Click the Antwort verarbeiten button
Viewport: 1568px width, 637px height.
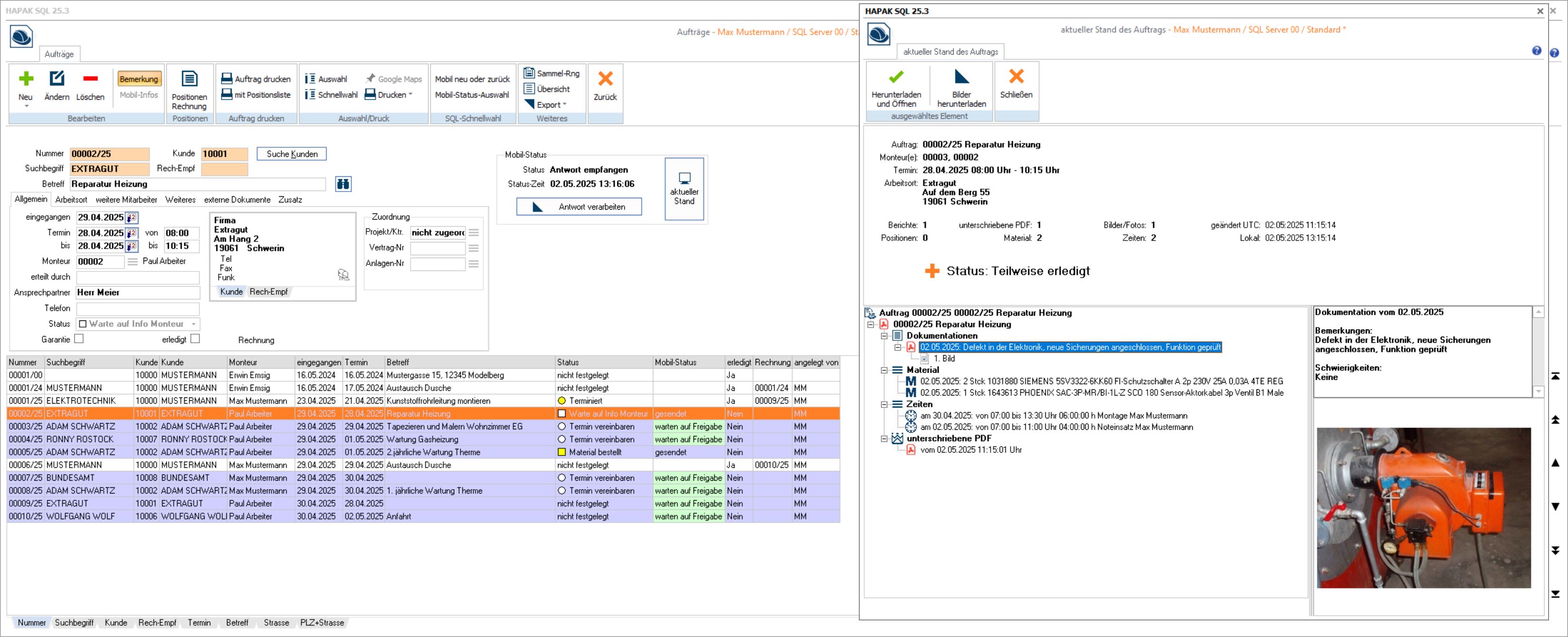(x=579, y=207)
